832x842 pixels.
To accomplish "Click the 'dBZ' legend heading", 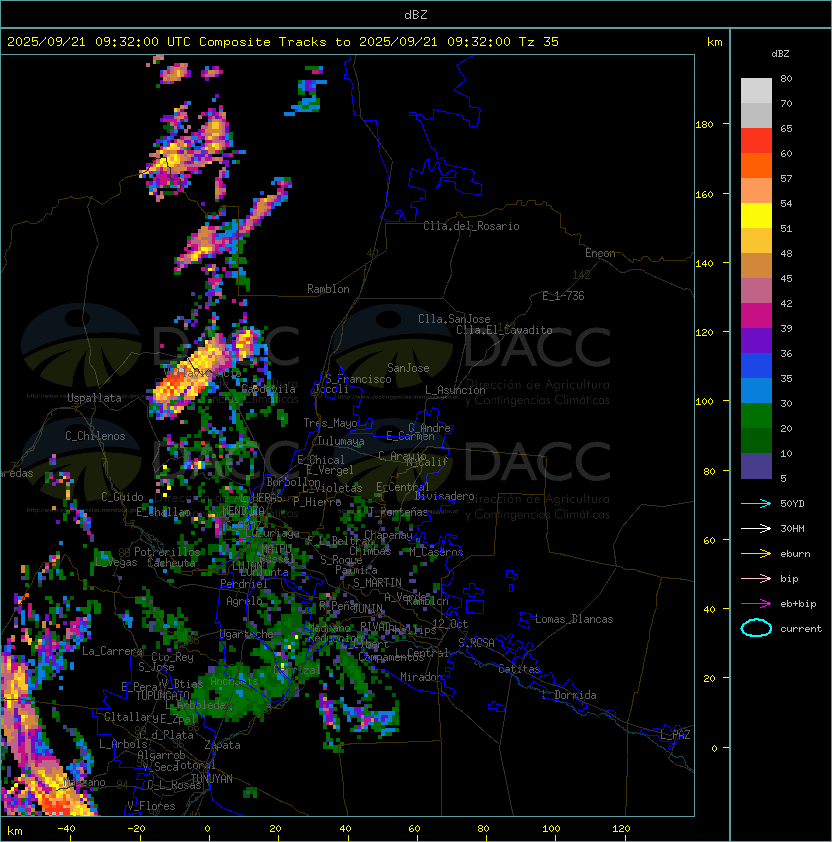I will (x=780, y=54).
